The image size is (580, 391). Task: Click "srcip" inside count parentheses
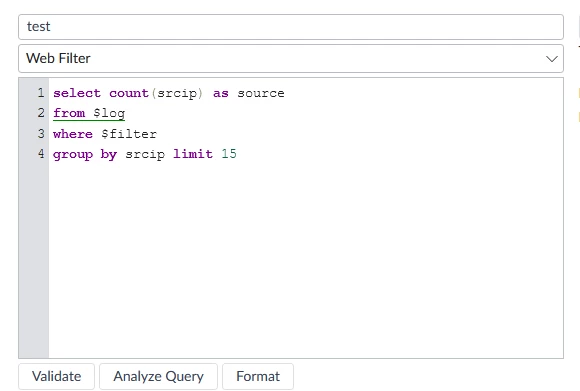pos(177,93)
